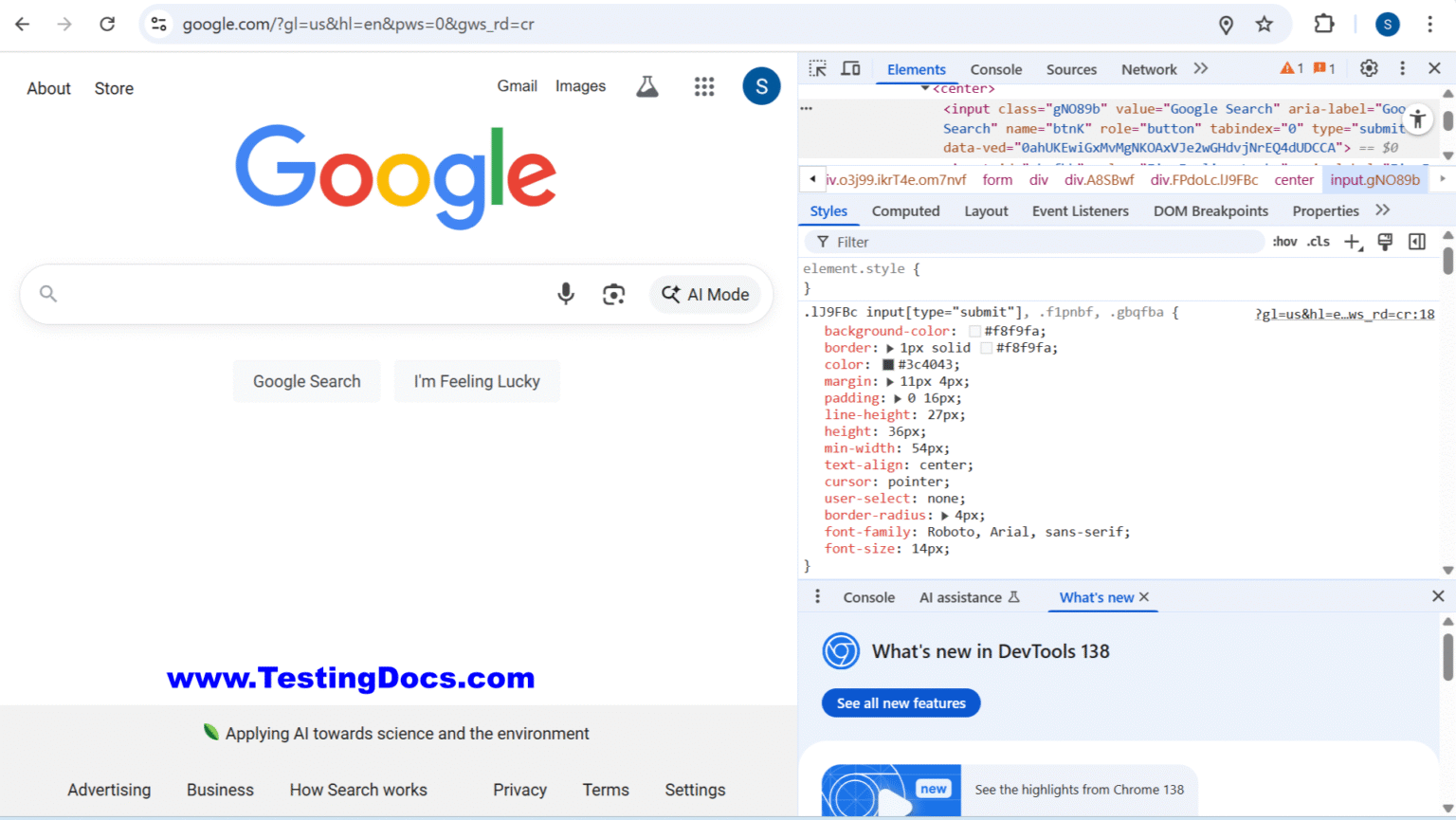The width and height of the screenshot is (1456, 820).
Task: Click the See all new features button
Action: pos(901,702)
